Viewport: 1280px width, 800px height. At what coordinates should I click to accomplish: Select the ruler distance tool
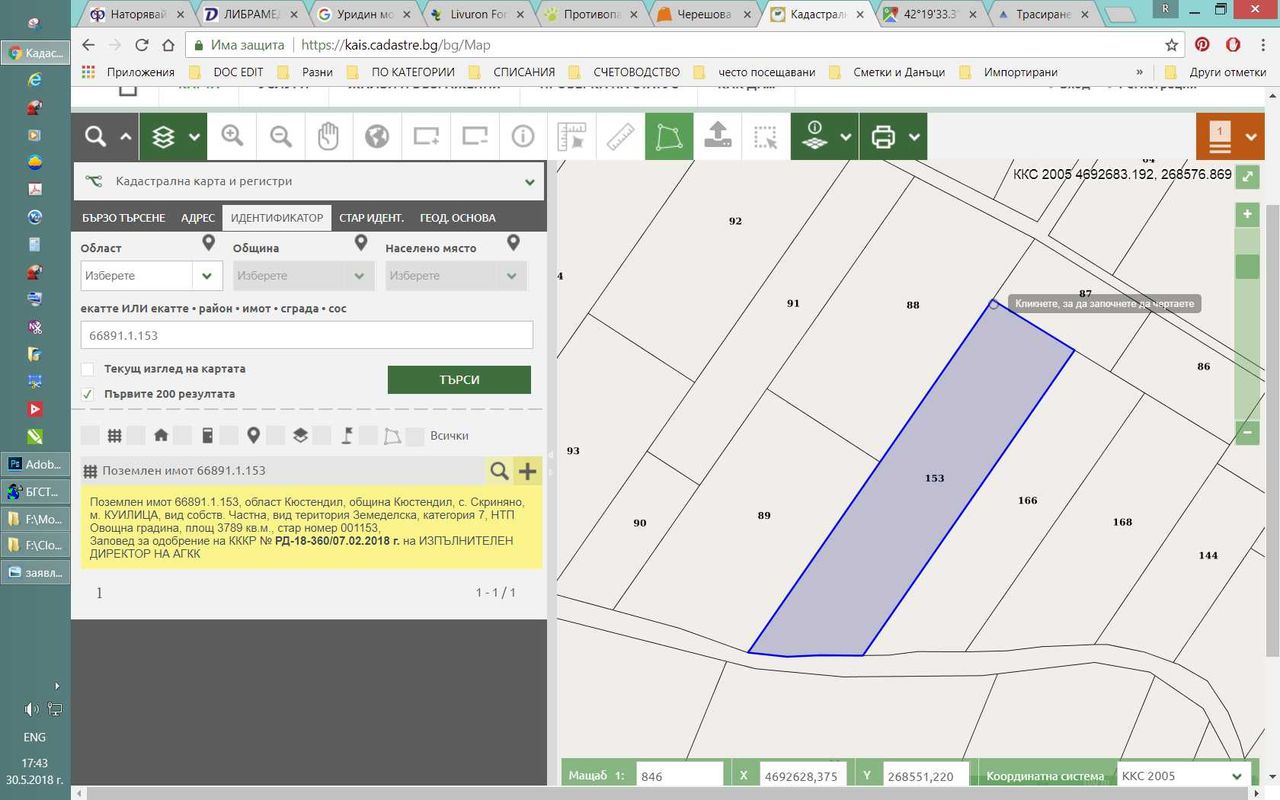pyautogui.click(x=620, y=137)
